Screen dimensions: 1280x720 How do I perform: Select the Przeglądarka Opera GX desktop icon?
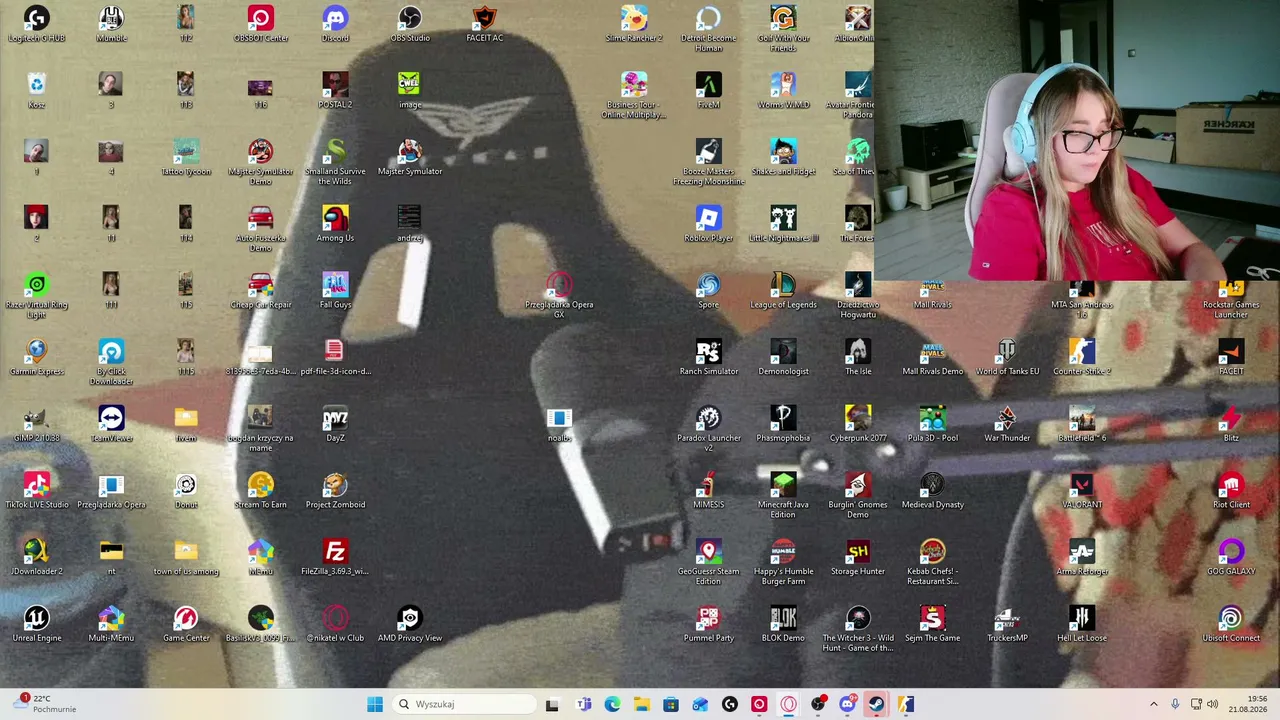559,296
